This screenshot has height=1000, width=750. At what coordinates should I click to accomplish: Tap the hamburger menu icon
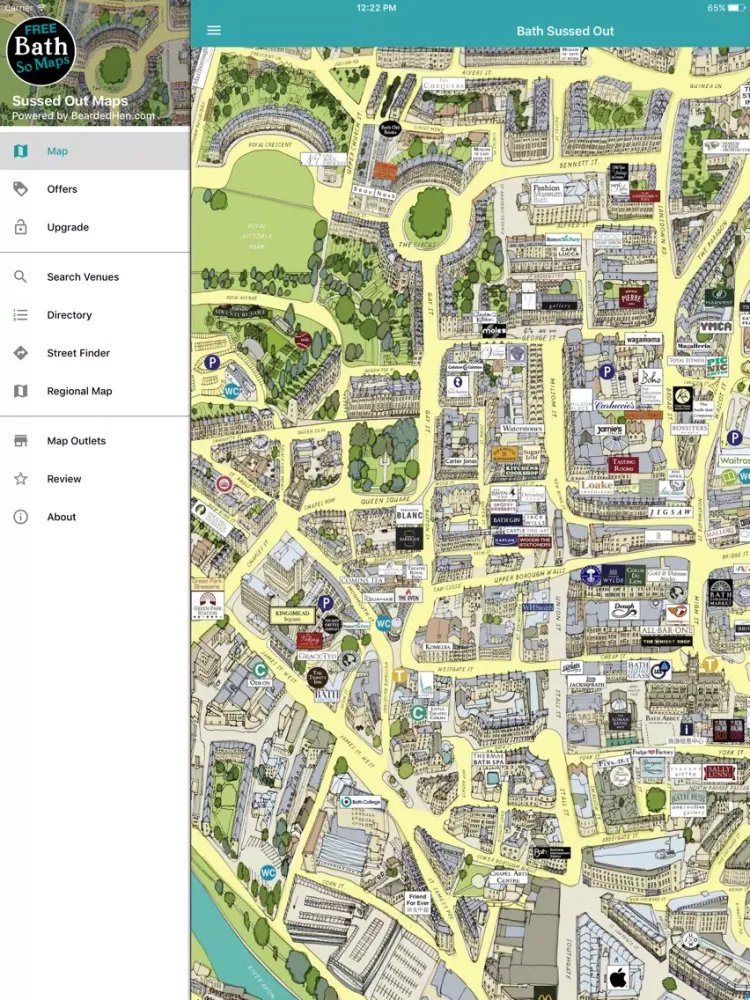(214, 31)
